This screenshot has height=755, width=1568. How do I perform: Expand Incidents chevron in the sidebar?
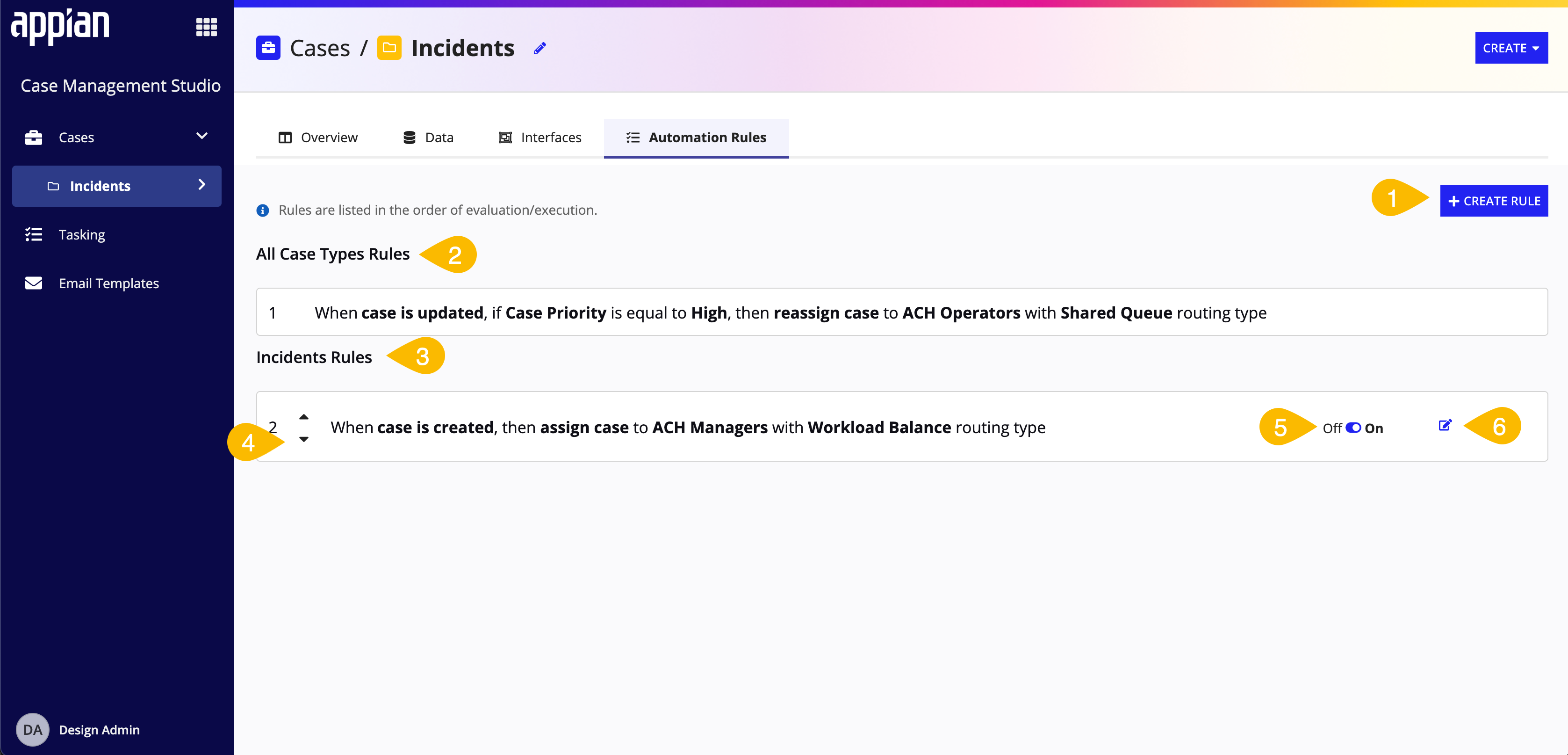pos(202,184)
